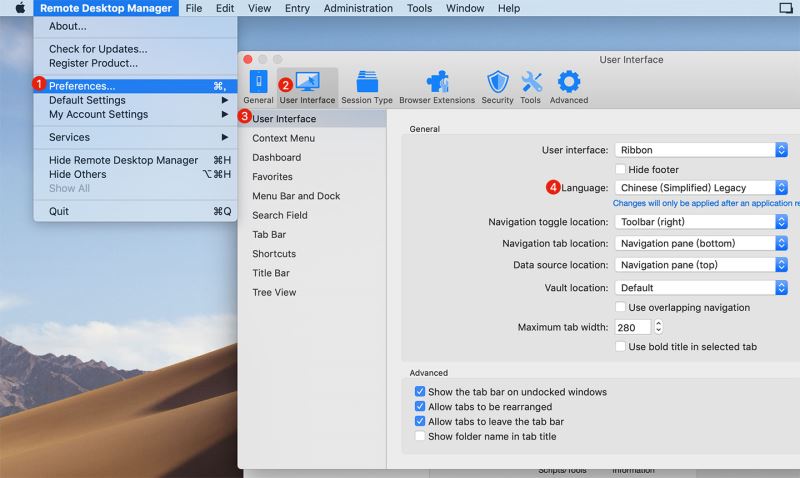The image size is (800, 478).
Task: Enable Use overlapping navigation
Action: (x=620, y=307)
